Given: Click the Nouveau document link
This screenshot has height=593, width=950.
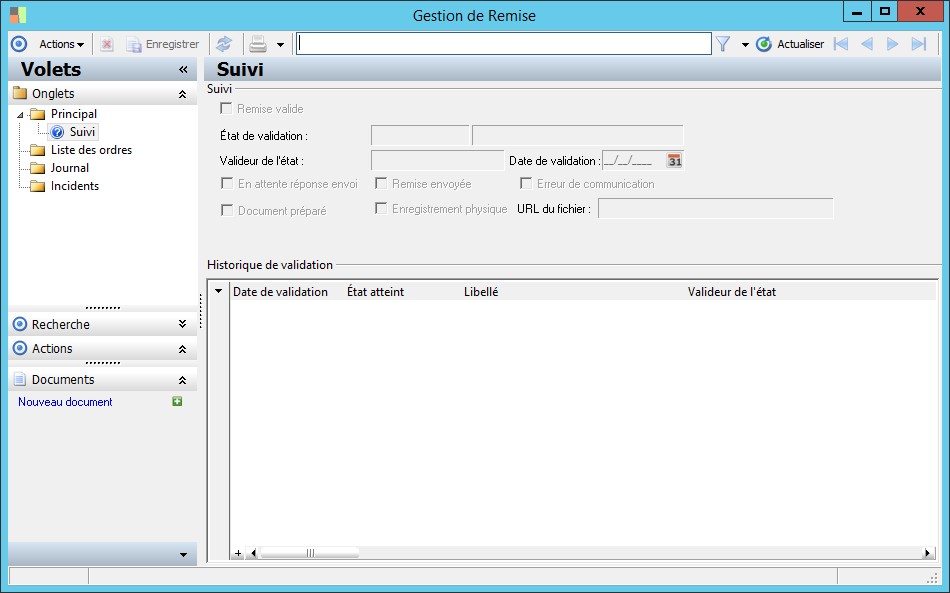Looking at the screenshot, I should [65, 402].
